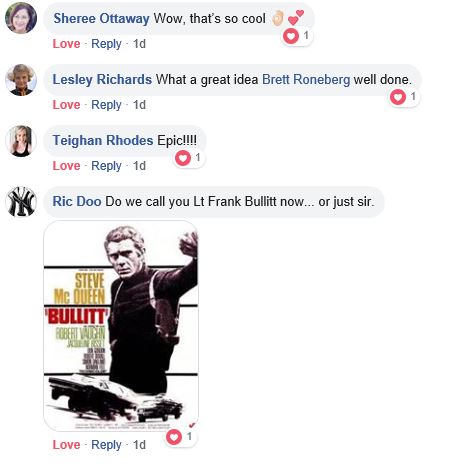475x464 pixels.
Task: Open the Ric Doo name link
Action: pyautogui.click(x=77, y=202)
